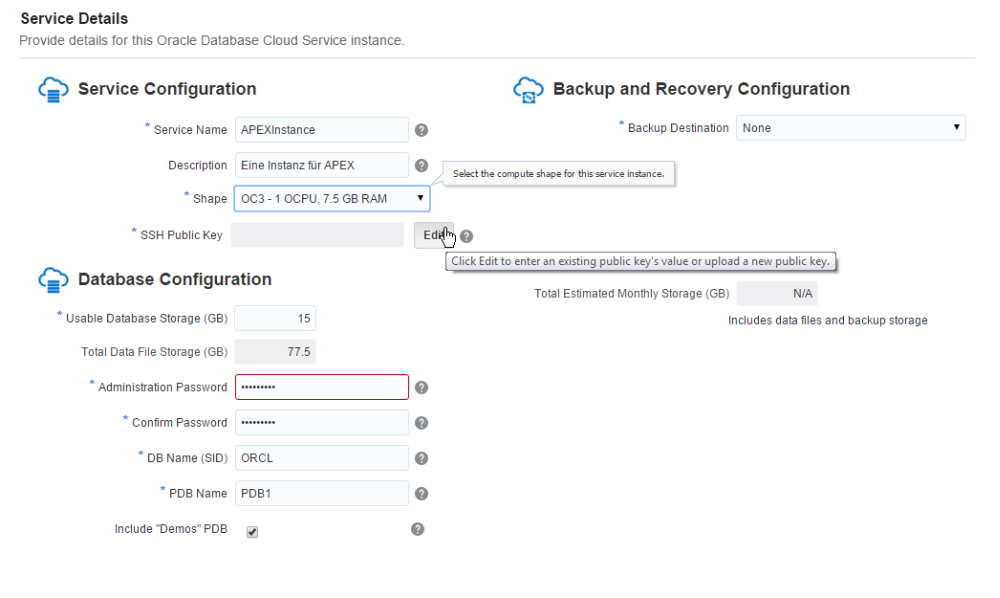Click the Edit button for SSH Public Key
1000x598 pixels.
click(x=434, y=235)
